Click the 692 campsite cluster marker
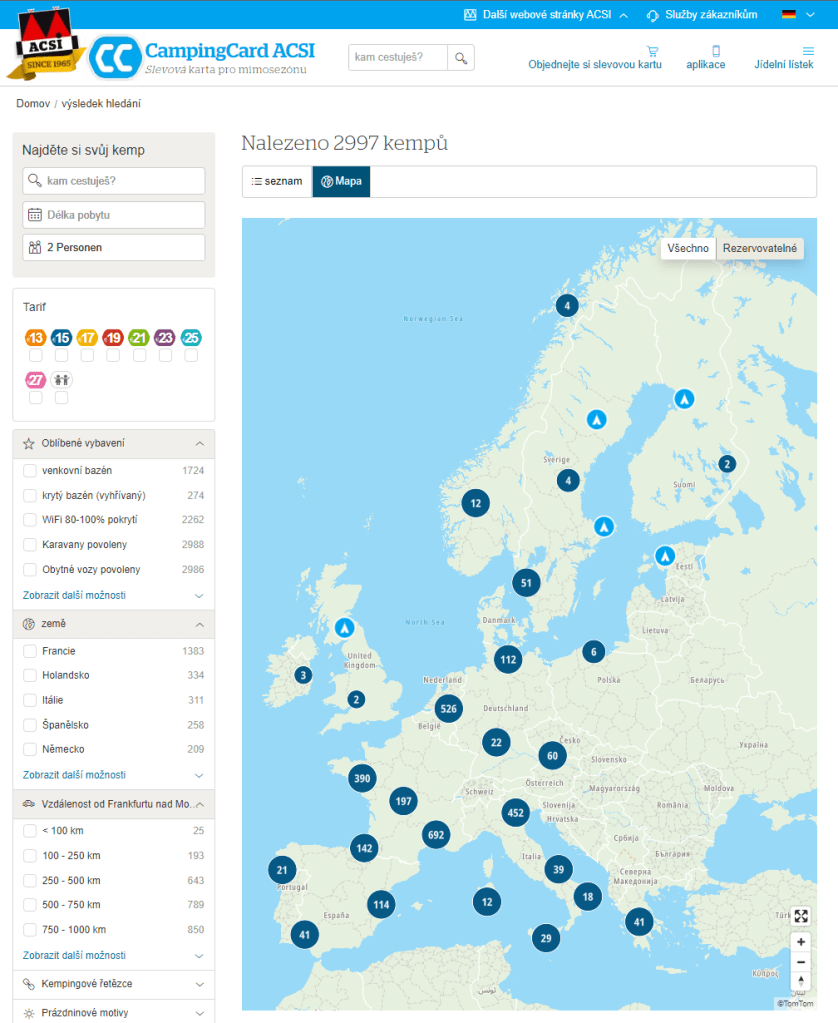Screen dimensions: 838x1023 [x=435, y=834]
